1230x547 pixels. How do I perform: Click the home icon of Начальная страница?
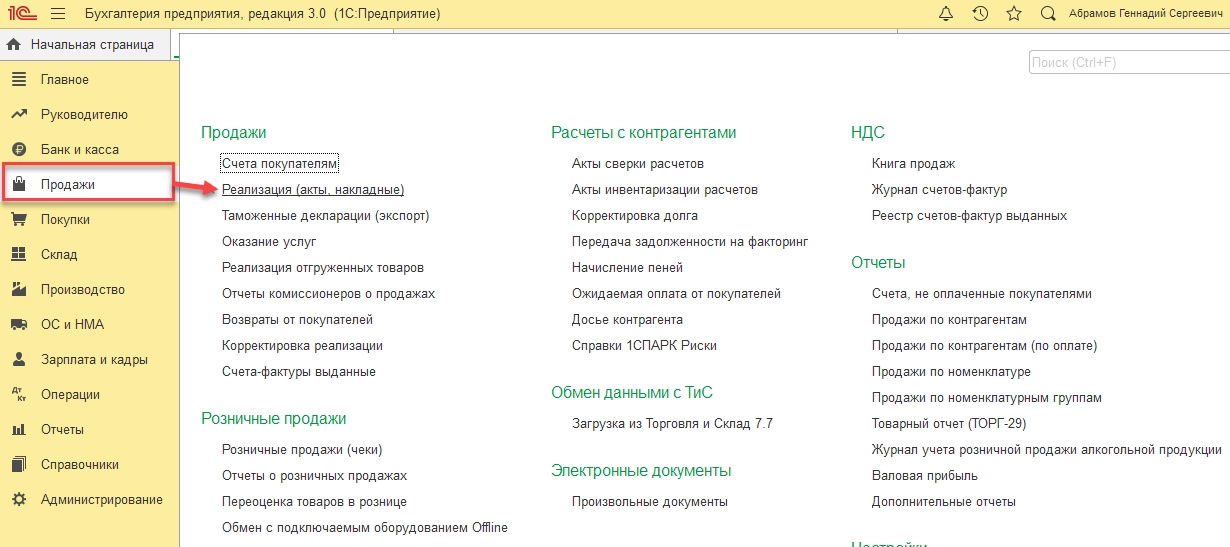tap(14, 45)
